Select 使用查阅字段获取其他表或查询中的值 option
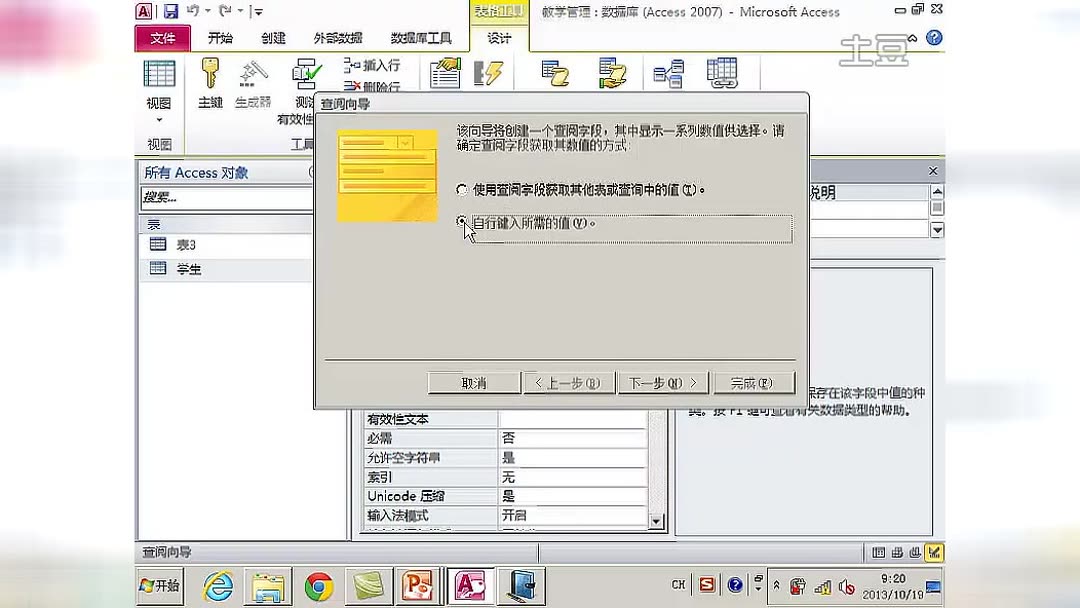 click(460, 190)
